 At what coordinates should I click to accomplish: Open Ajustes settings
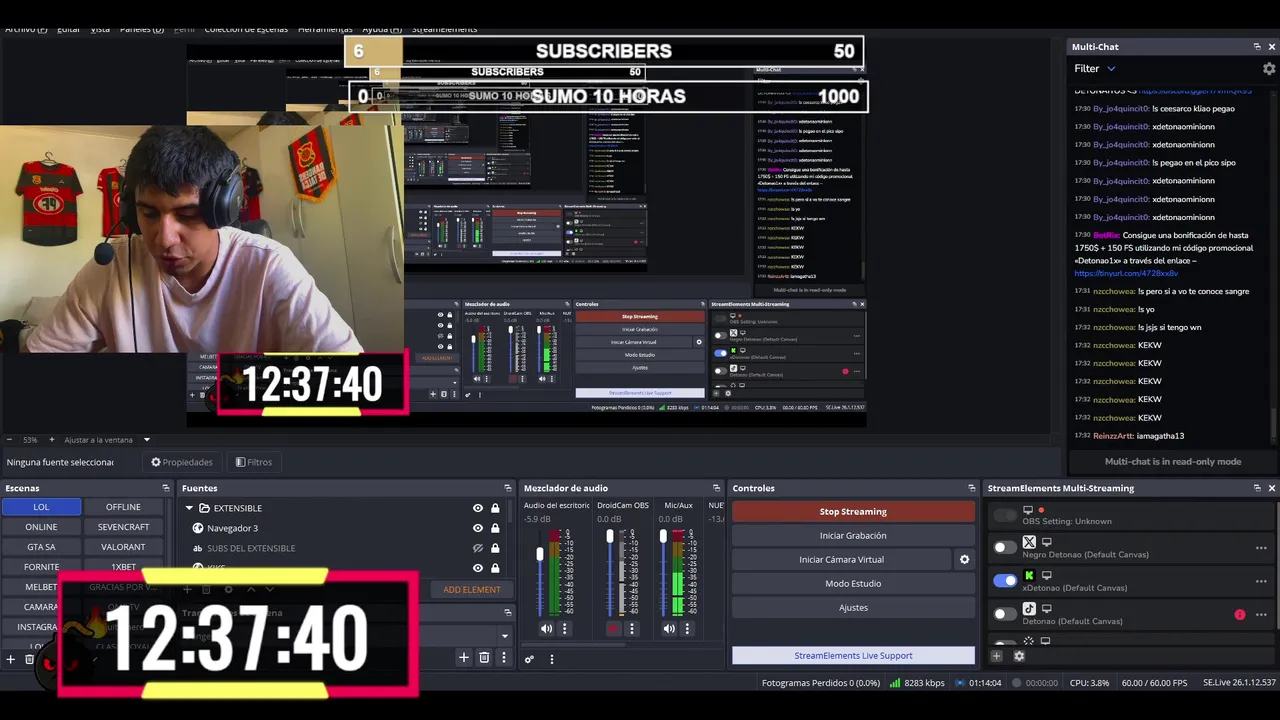853,608
